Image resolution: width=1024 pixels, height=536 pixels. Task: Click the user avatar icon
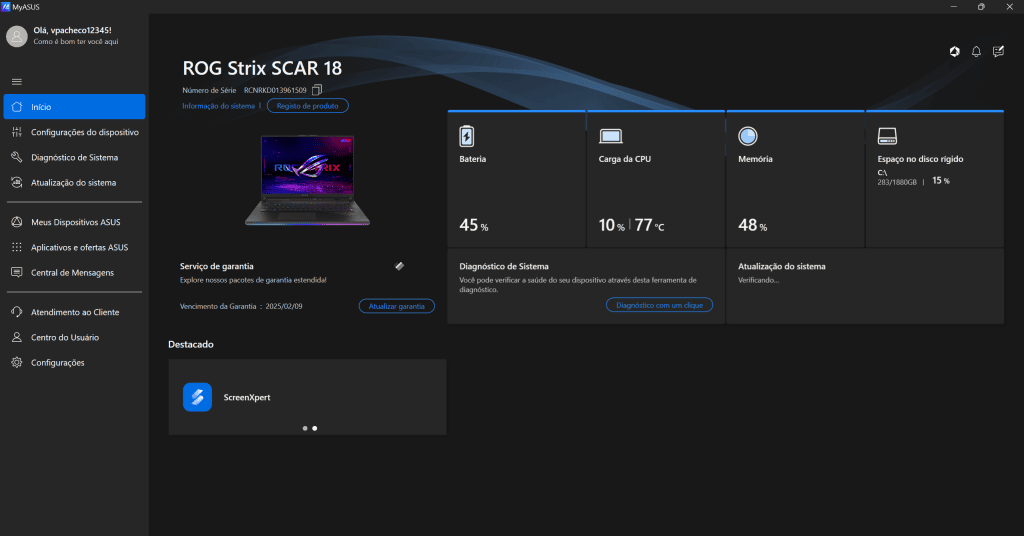pos(16,36)
